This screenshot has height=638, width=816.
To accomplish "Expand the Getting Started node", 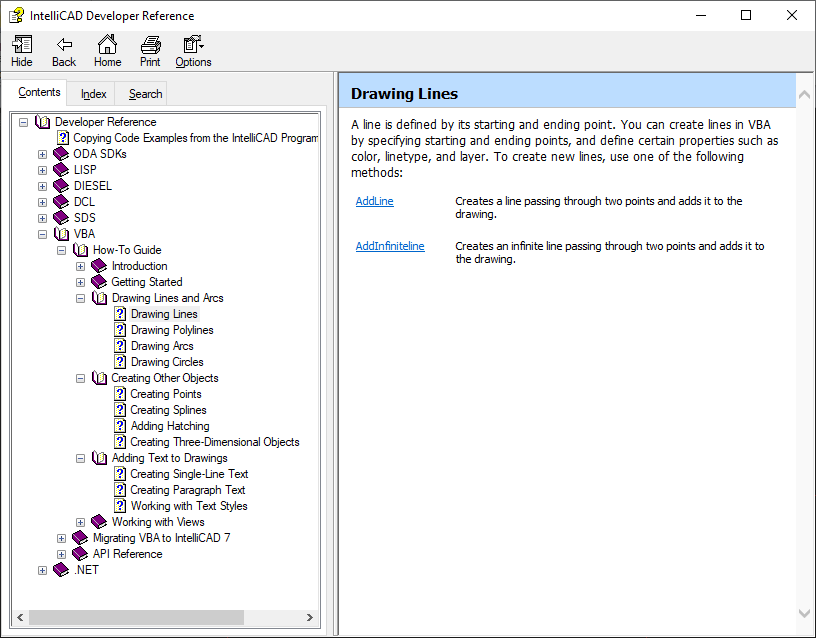I will pyautogui.click(x=81, y=283).
